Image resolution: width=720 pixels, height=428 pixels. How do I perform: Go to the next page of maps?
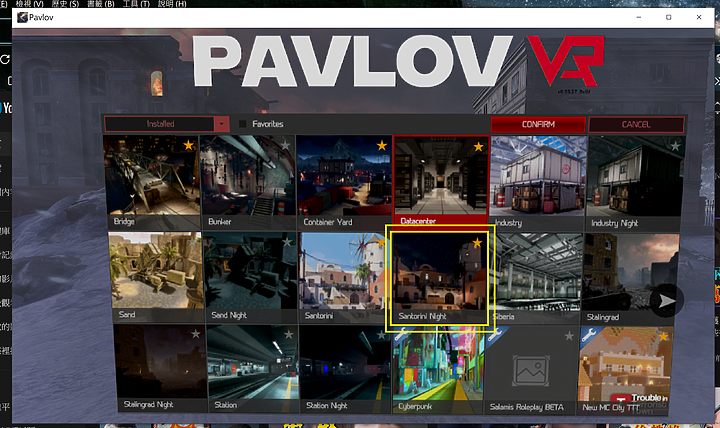(x=666, y=301)
